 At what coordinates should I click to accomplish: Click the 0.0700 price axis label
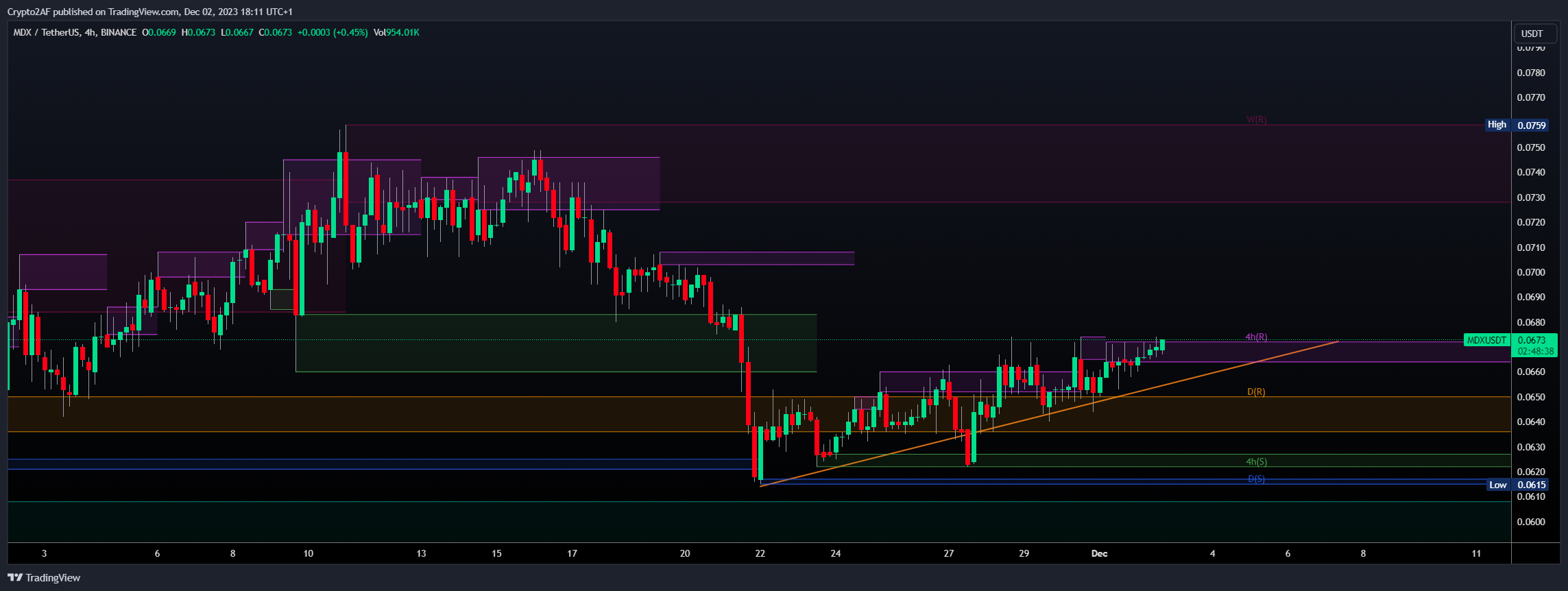pyautogui.click(x=1531, y=272)
